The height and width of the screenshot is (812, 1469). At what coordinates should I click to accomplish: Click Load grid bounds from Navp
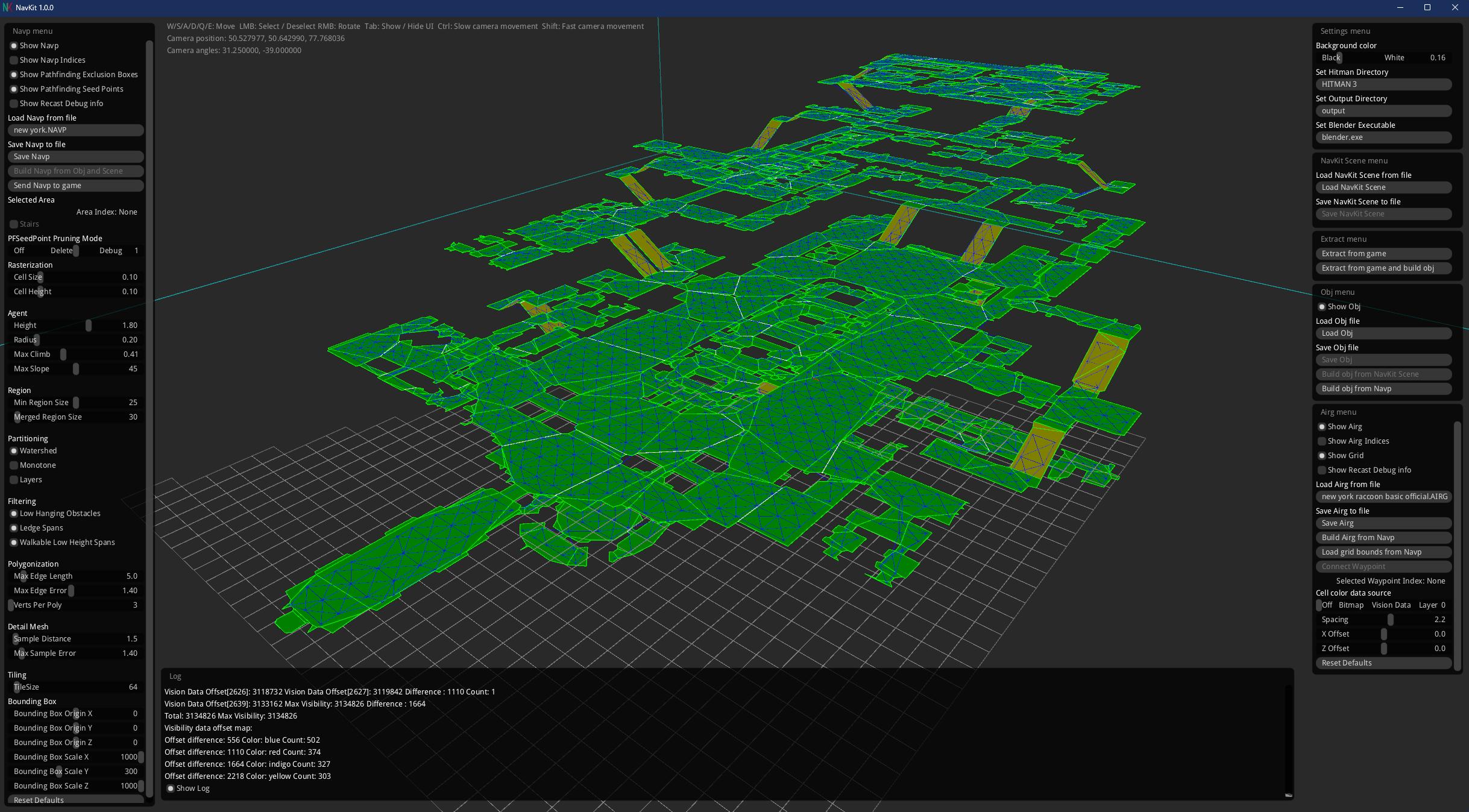tap(1383, 552)
